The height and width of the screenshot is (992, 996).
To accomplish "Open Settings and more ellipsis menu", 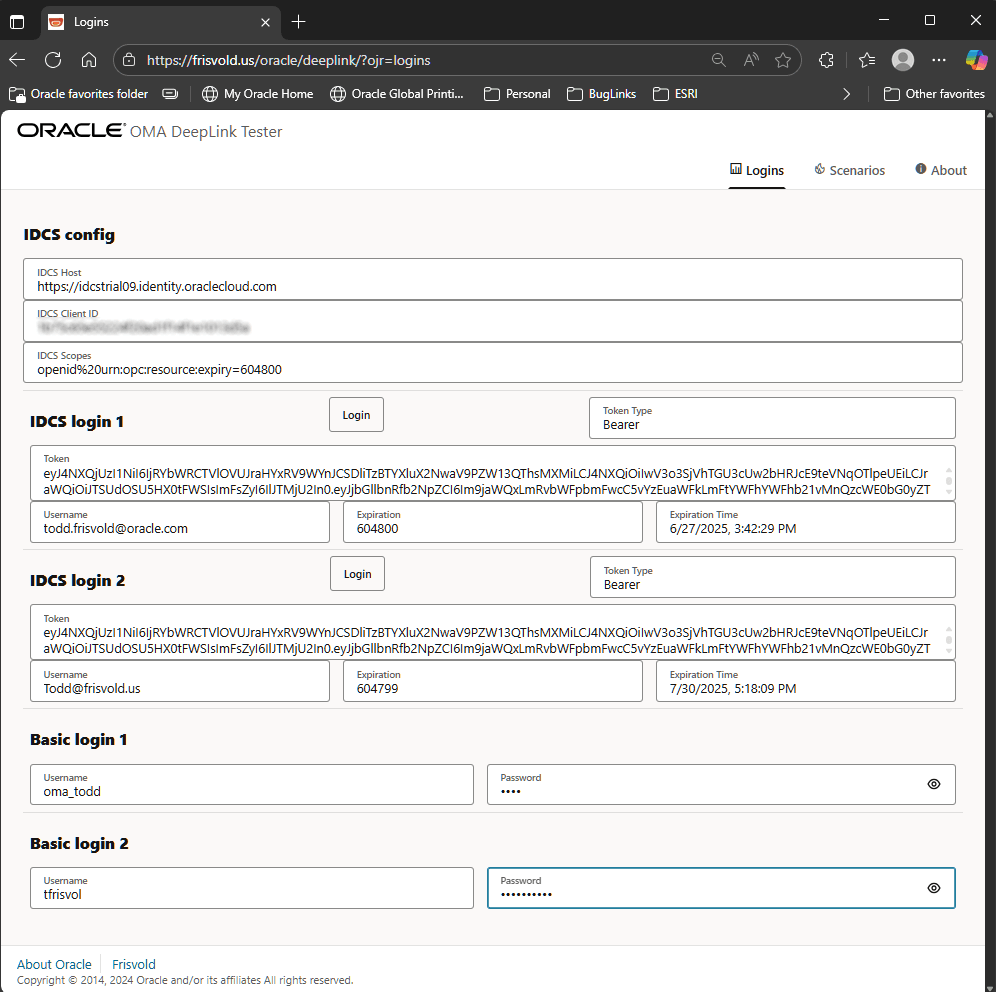I will [939, 60].
